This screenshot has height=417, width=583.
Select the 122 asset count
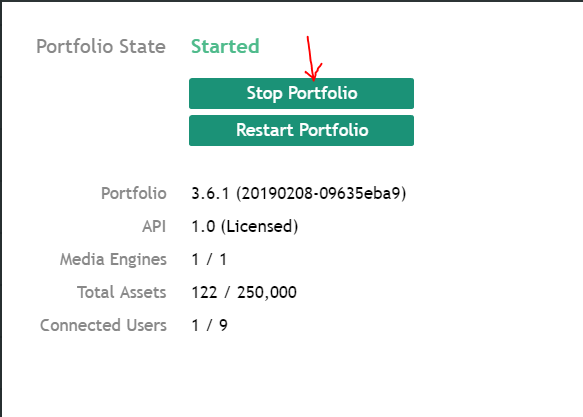click(x=204, y=292)
